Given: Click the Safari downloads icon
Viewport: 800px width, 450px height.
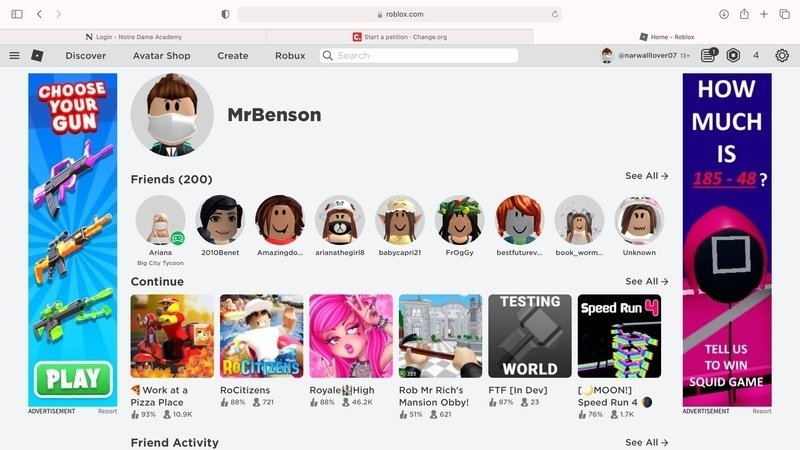Looking at the screenshot, I should tap(724, 14).
